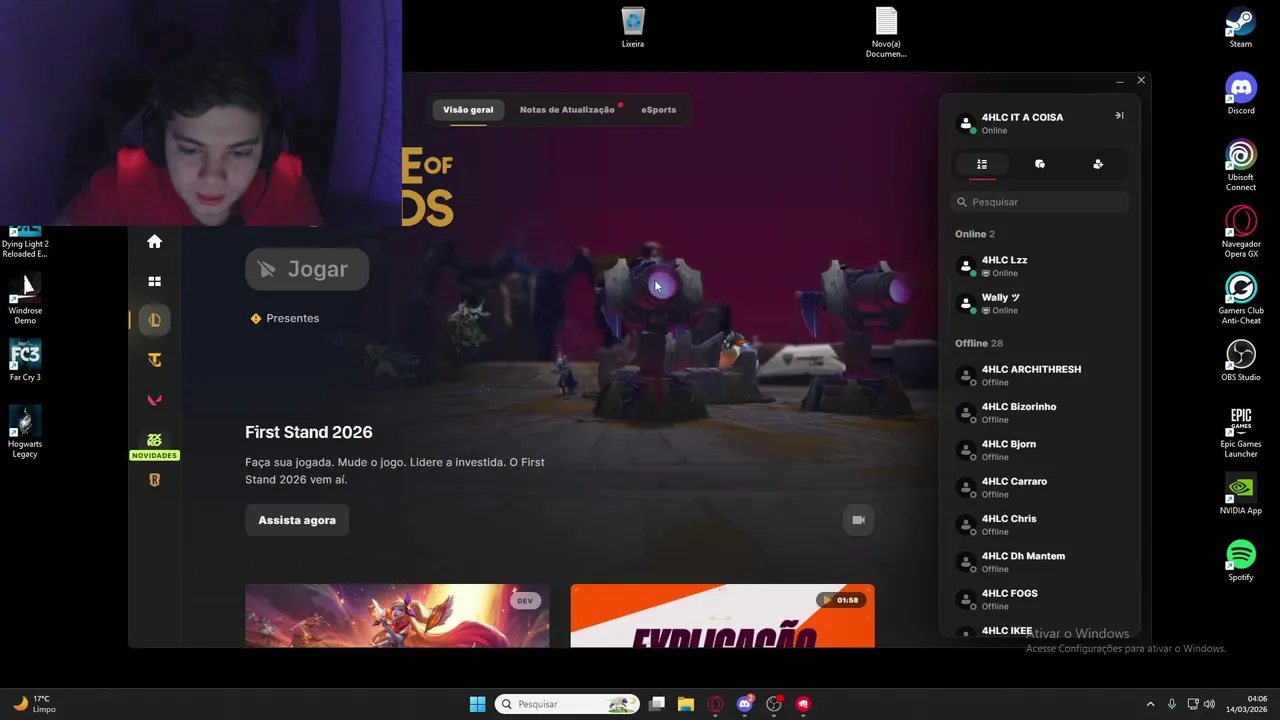Select the Lixeira recycle bin icon
The width and height of the screenshot is (1280, 720).
click(x=633, y=27)
